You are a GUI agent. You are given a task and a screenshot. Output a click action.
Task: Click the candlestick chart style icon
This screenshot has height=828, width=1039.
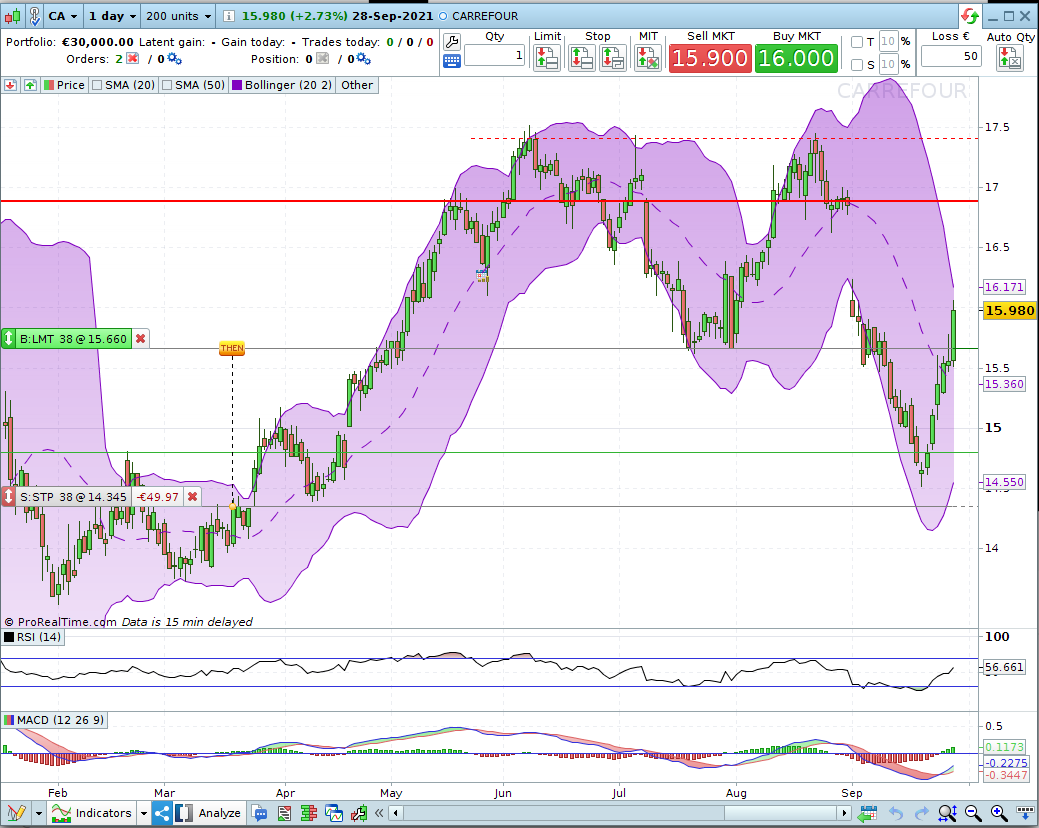pyautogui.click(x=13, y=16)
